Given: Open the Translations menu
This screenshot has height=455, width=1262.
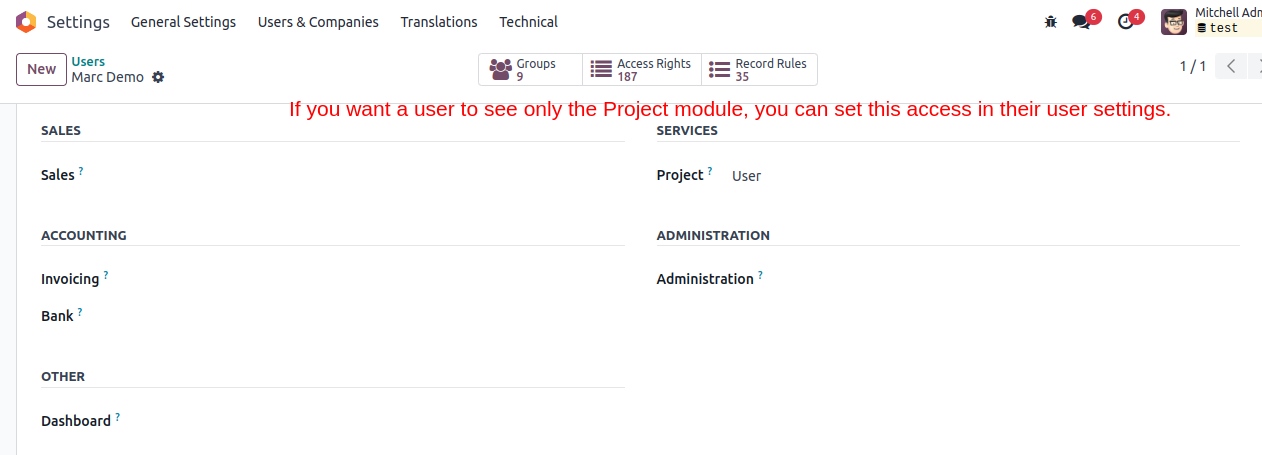Looking at the screenshot, I should point(439,22).
